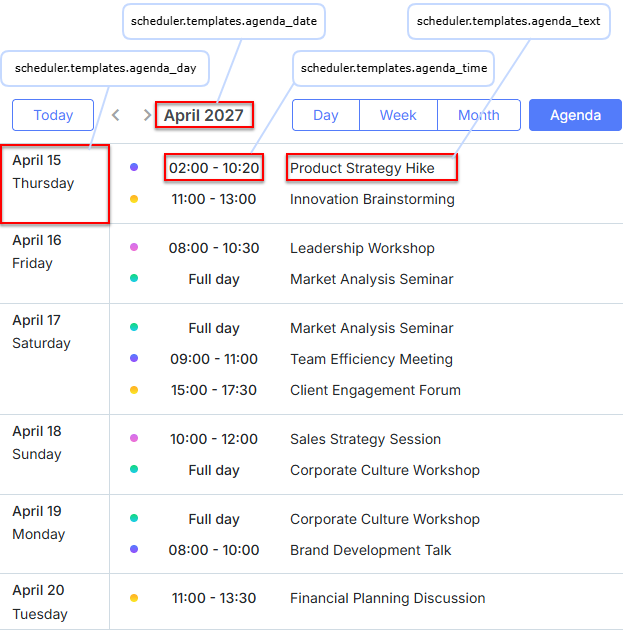Click the 10:00 - 12:00 time label

214,439
